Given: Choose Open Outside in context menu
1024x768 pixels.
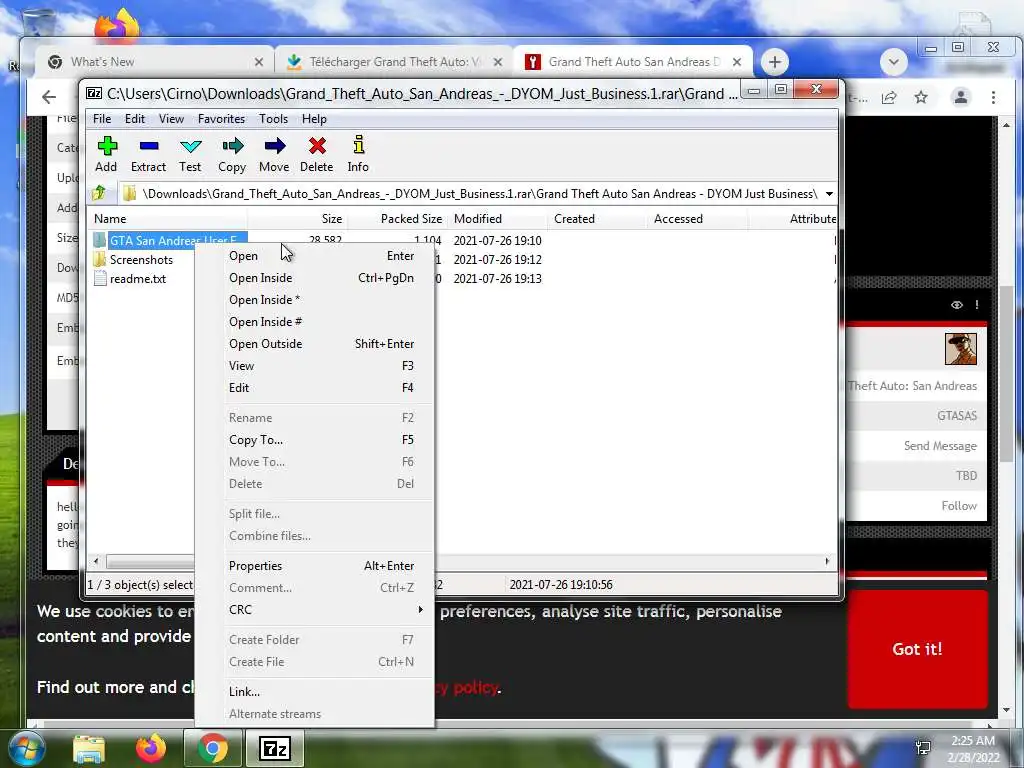Looking at the screenshot, I should coord(315,344).
